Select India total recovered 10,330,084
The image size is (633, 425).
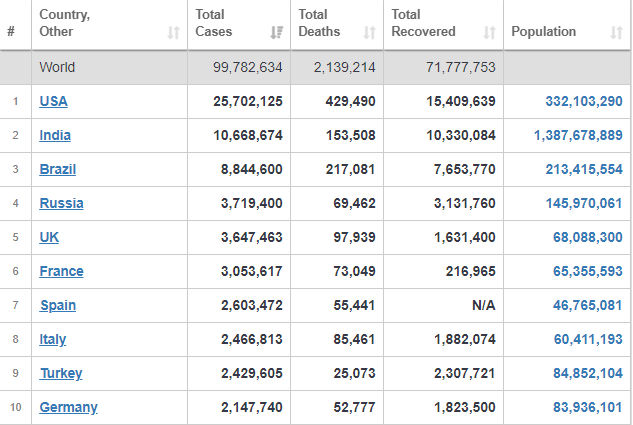461,135
